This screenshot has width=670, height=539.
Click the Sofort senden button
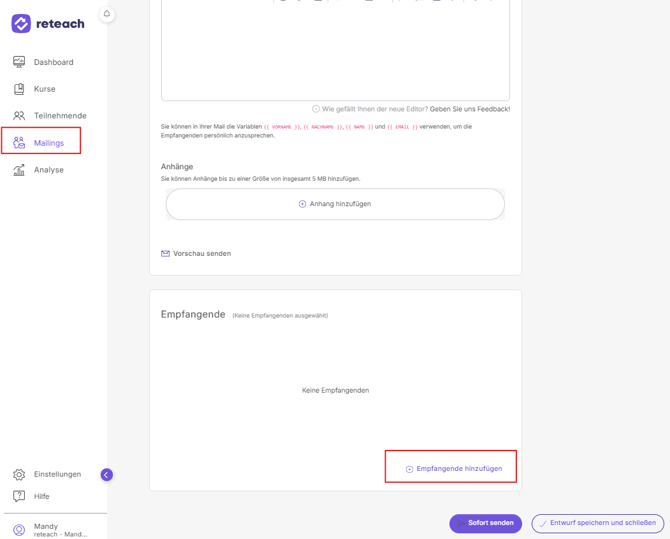[x=485, y=523]
